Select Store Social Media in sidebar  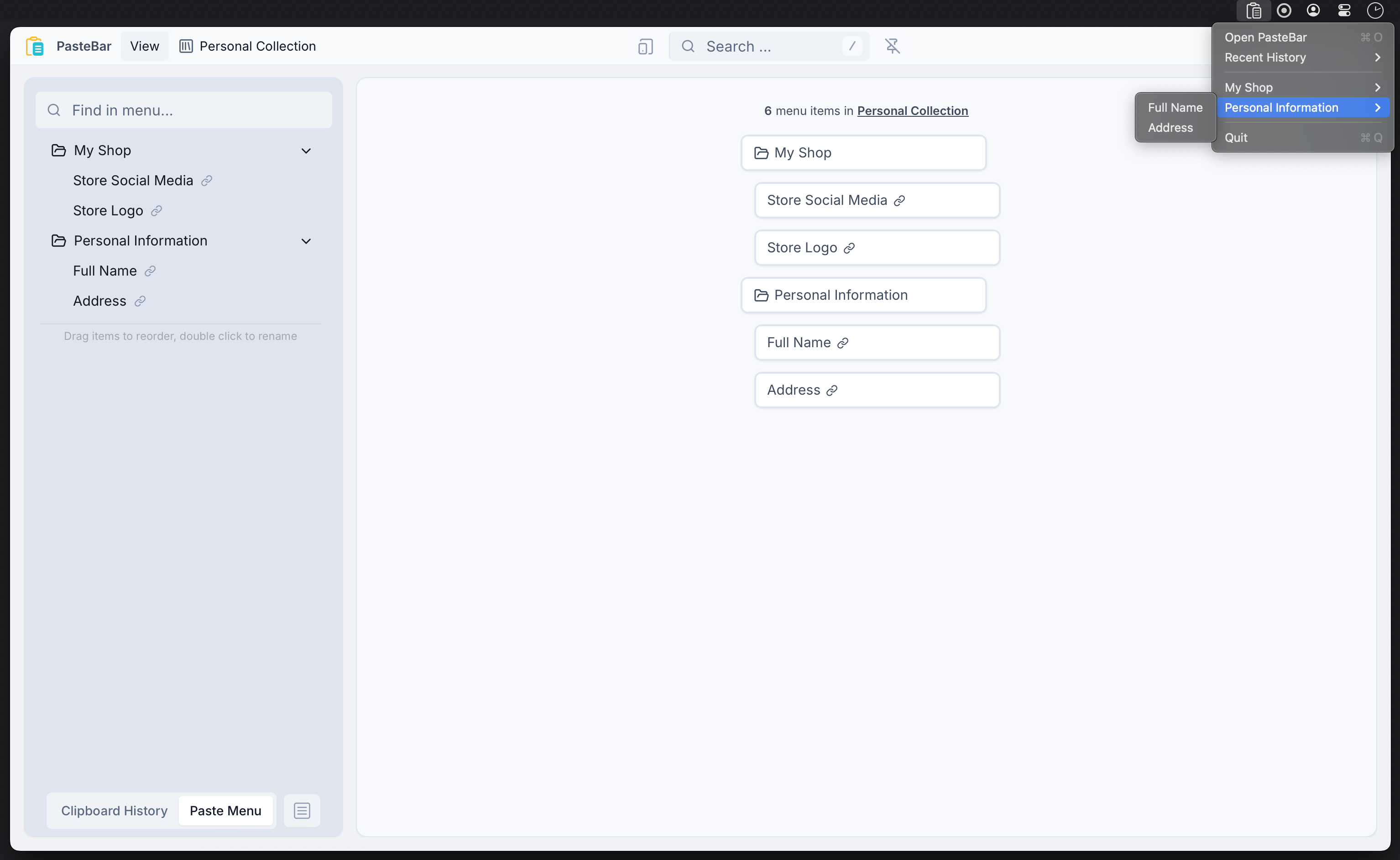coord(133,180)
